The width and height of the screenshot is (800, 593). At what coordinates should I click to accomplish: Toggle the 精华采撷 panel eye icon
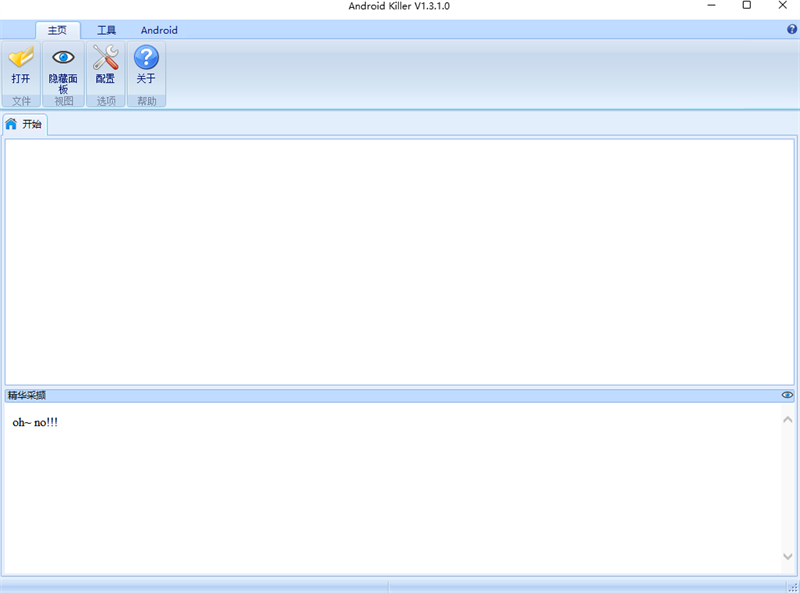(787, 395)
